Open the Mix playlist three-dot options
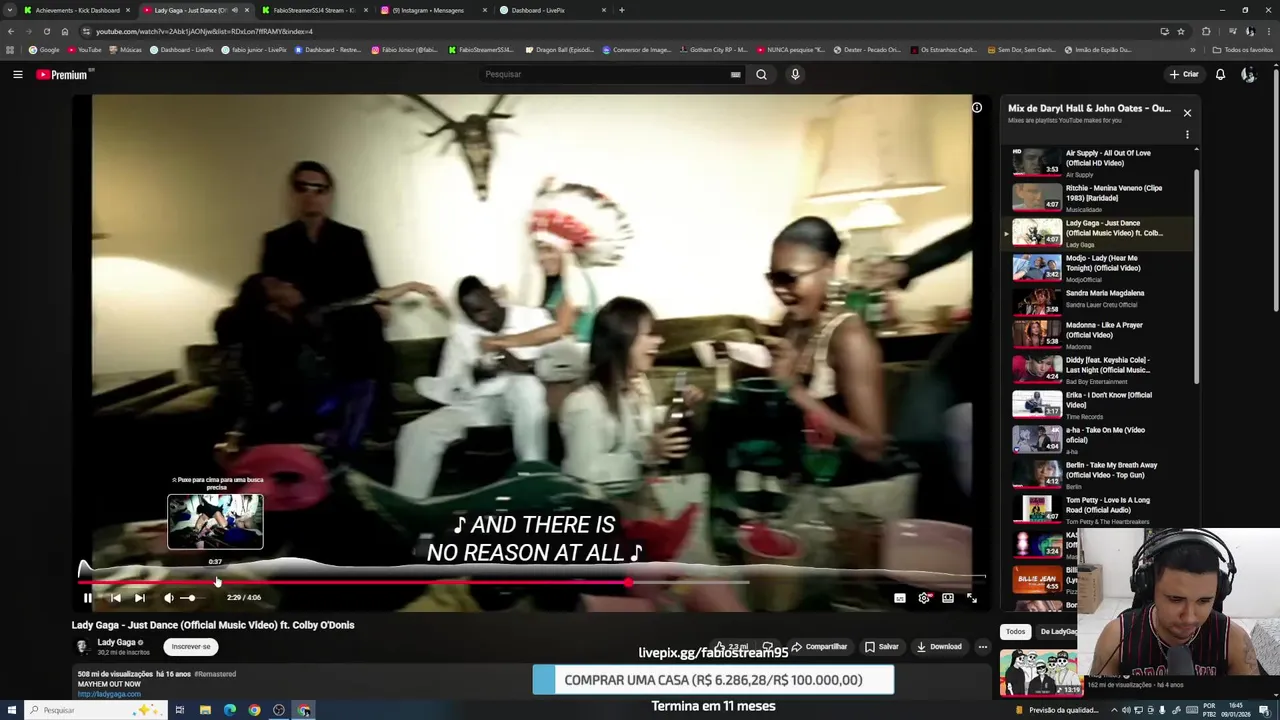Screen dimensions: 1280x720 click(1187, 135)
